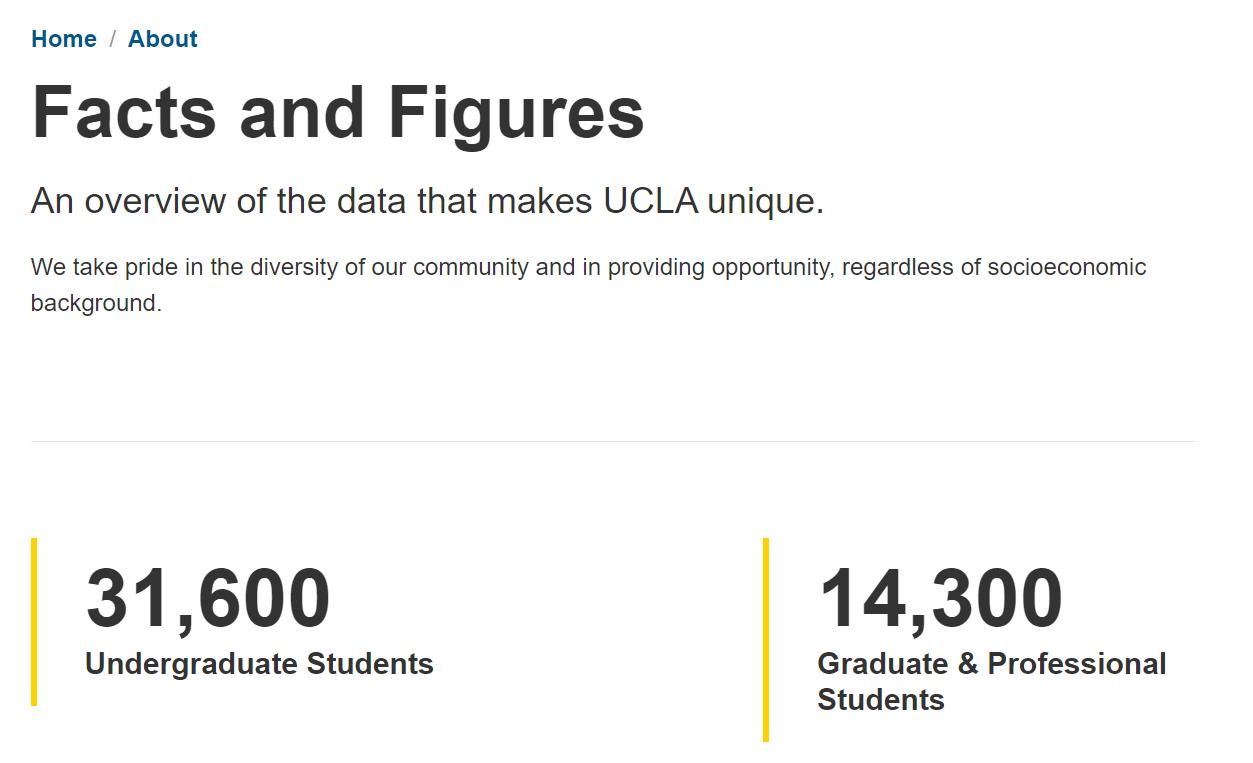This screenshot has width=1253, height=763.
Task: Go to the About breadcrumb link
Action: click(x=163, y=39)
